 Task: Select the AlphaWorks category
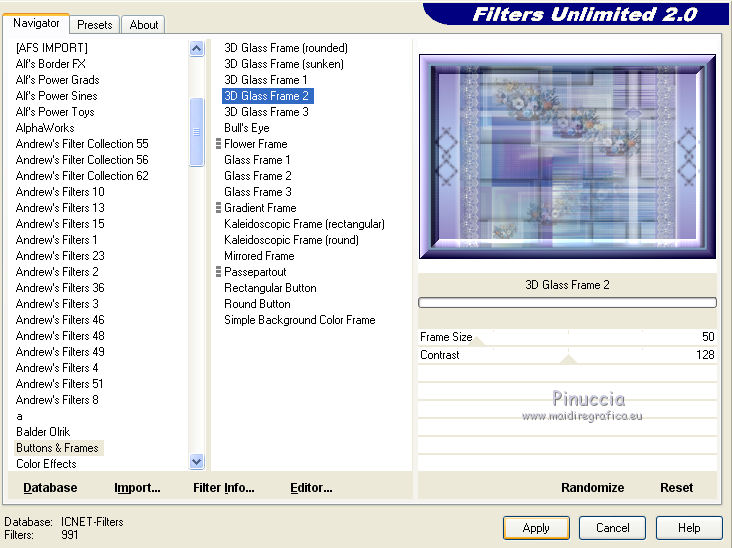coord(45,128)
